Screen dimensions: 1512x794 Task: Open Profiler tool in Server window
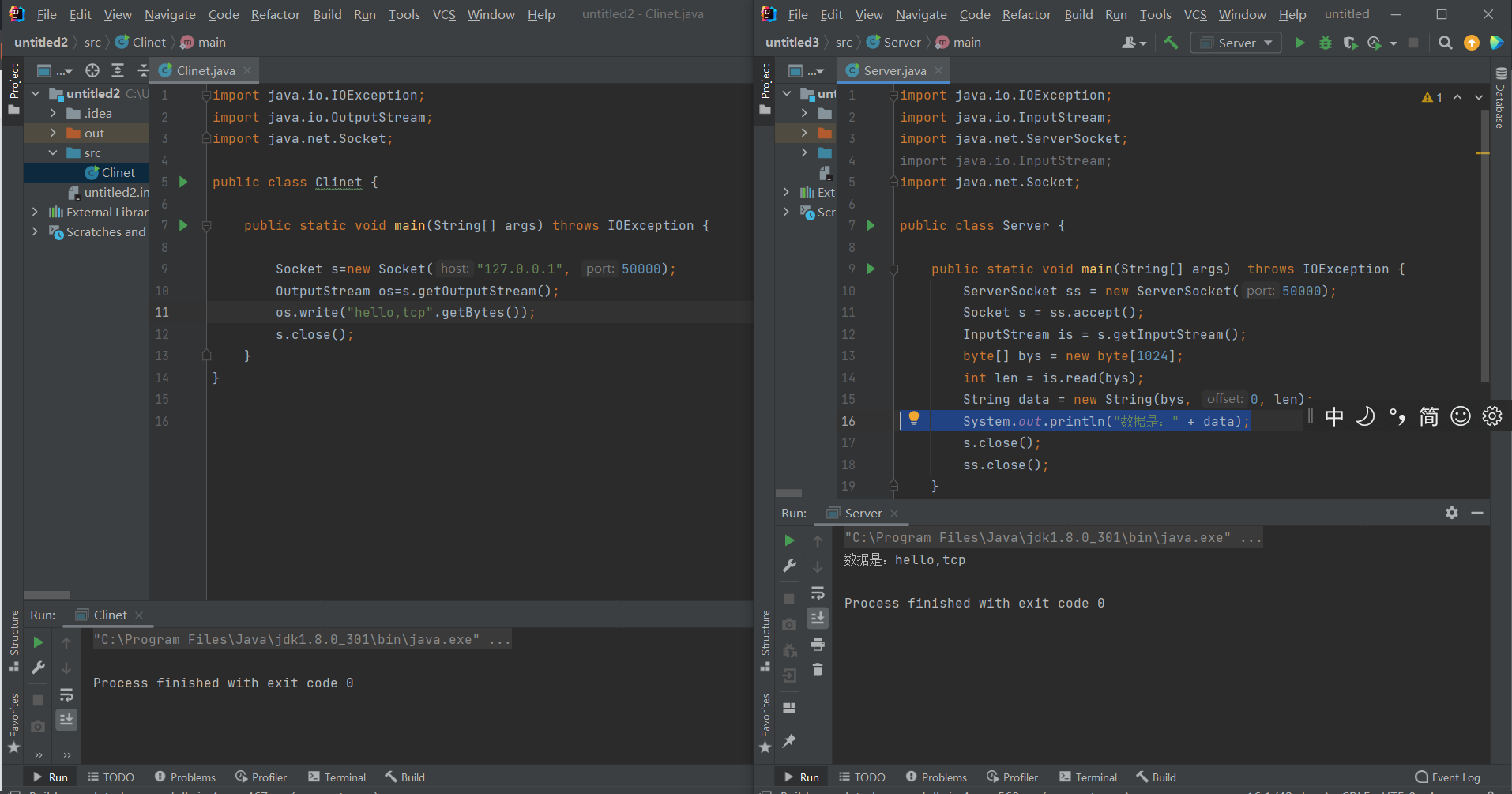point(1012,777)
